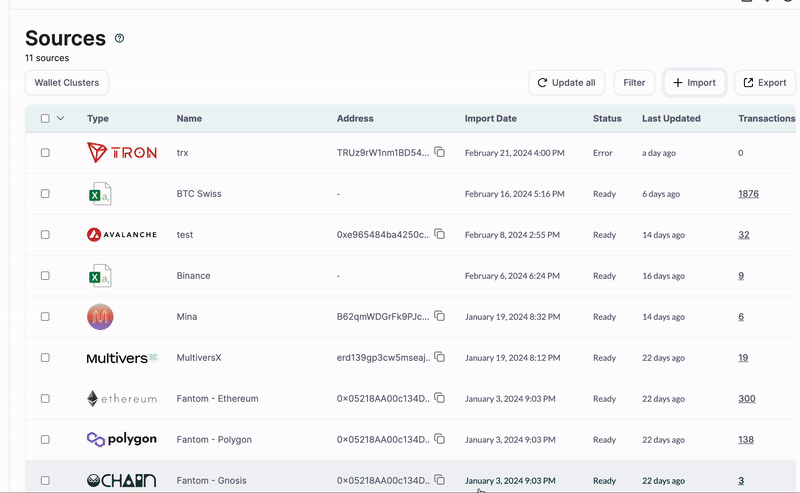Screen dimensions: 800x493
Task: Click the help icon next to Sources
Action: coord(119,38)
